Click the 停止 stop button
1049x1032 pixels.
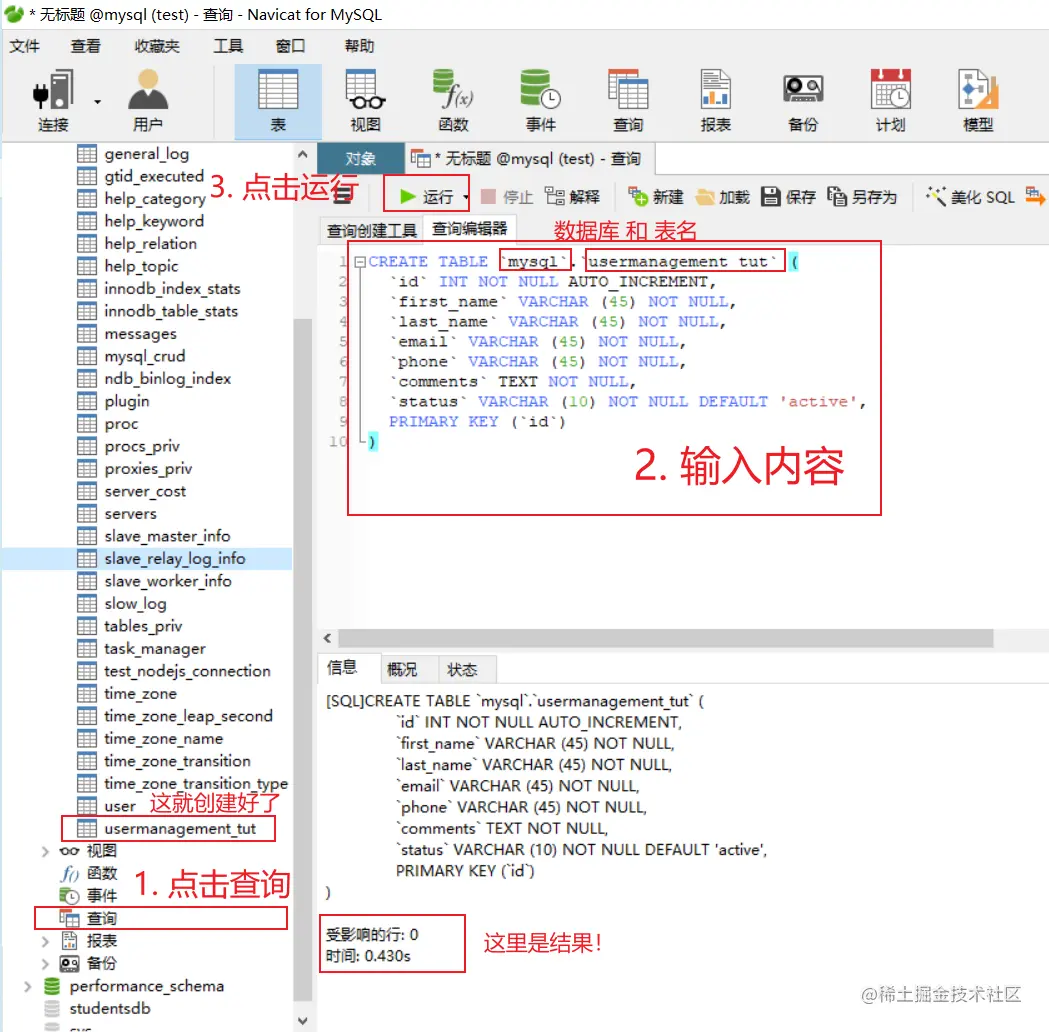(506, 197)
